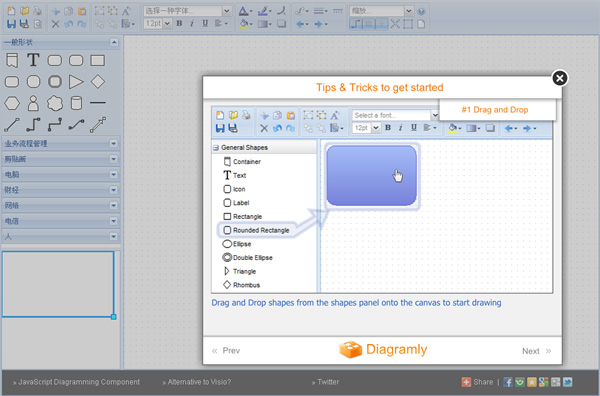Select the Text shape in shapes panel
Viewport: 600px width, 396px height.
pos(33,60)
